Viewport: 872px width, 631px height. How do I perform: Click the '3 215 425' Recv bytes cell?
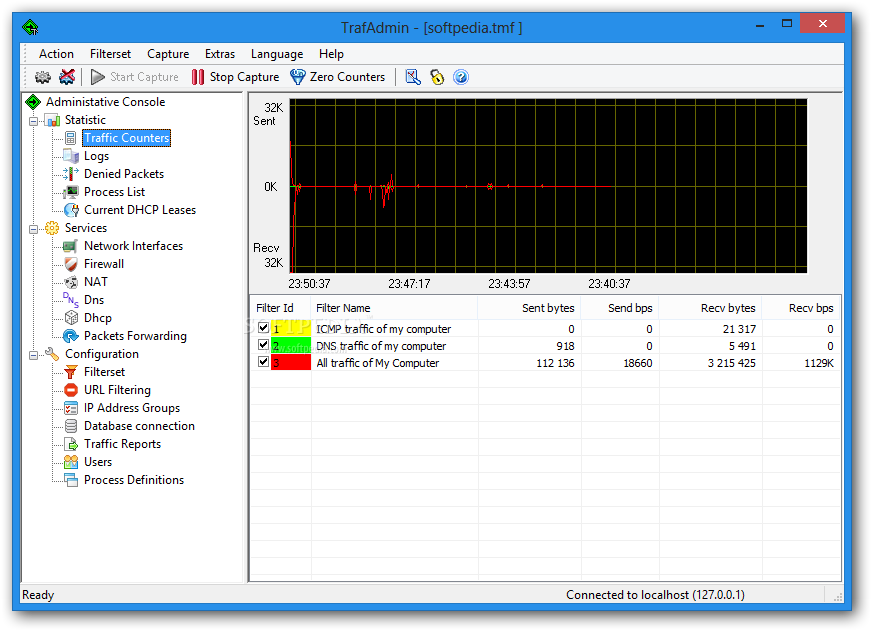[731, 363]
